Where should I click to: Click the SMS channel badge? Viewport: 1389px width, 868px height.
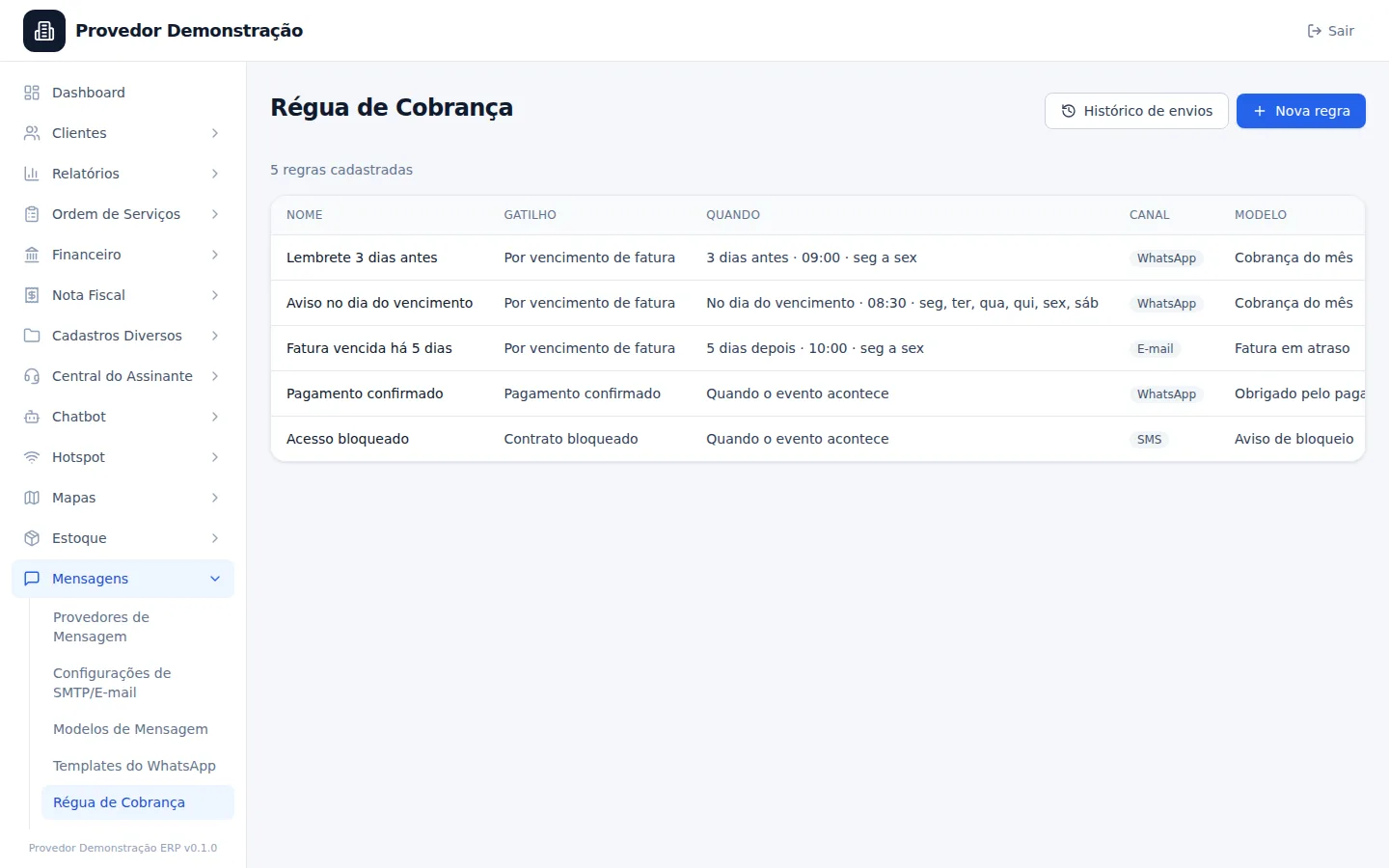tap(1149, 440)
